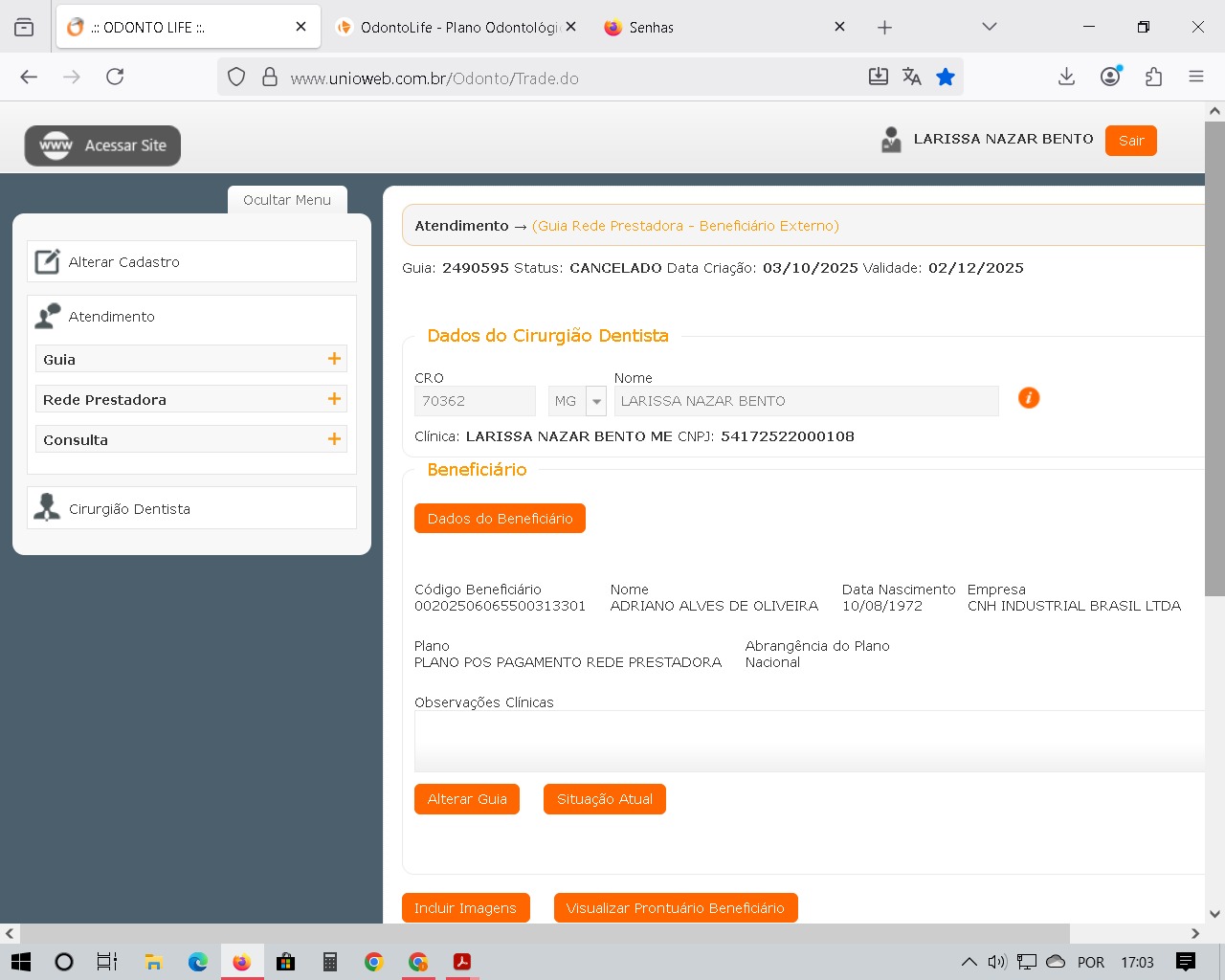Open the Firefox hamburger application menu

click(x=1195, y=78)
